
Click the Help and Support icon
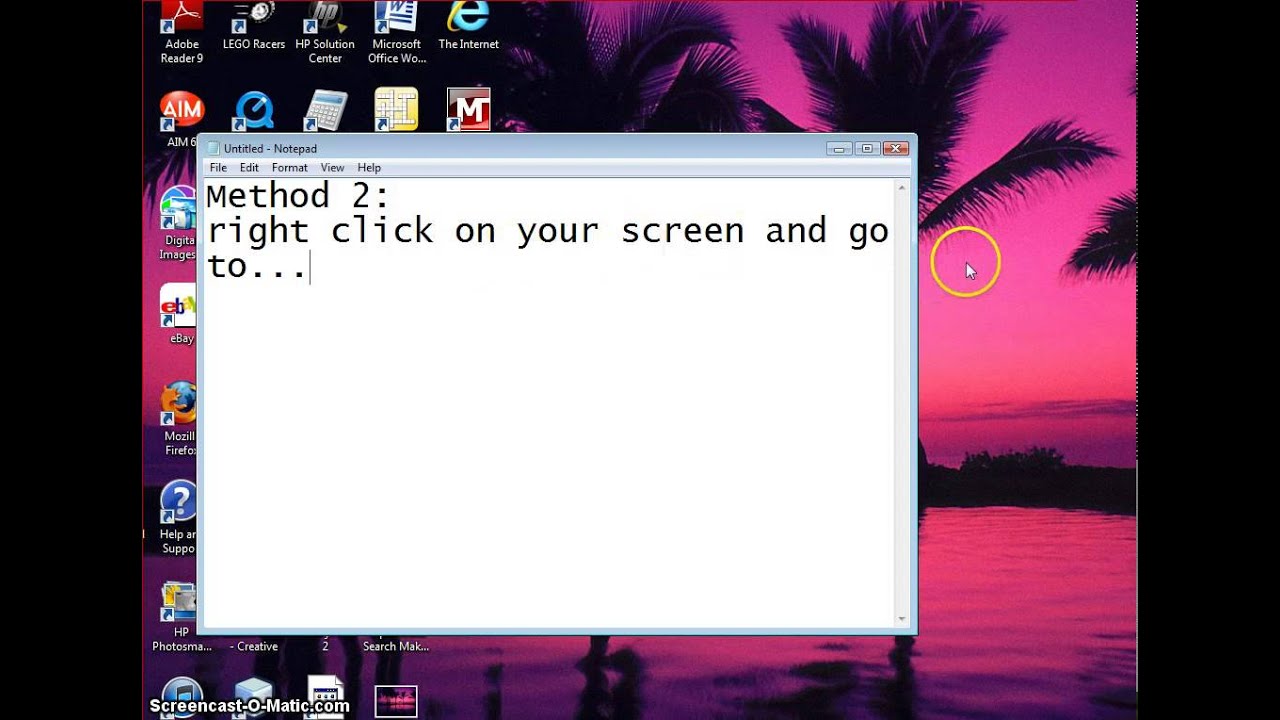coord(179,517)
